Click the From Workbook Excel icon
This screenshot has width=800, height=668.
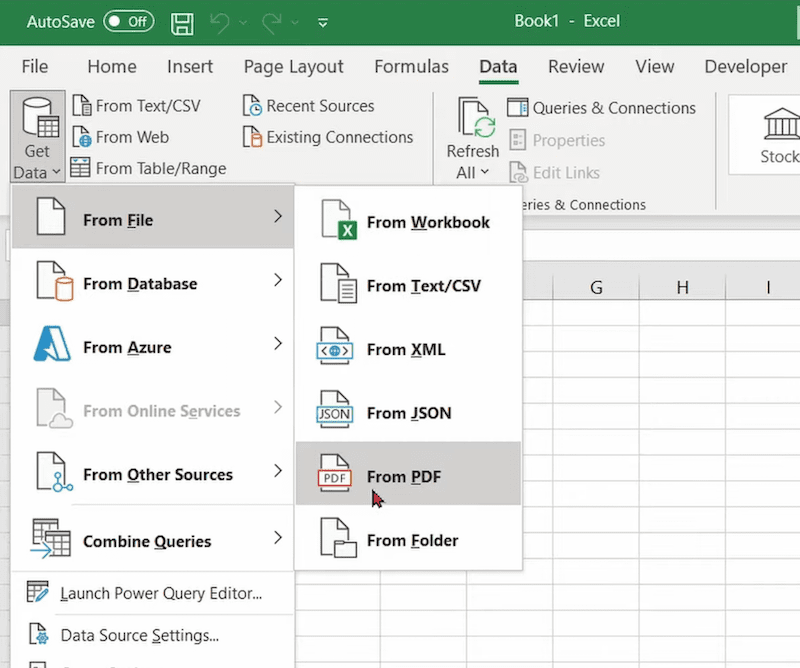[338, 220]
